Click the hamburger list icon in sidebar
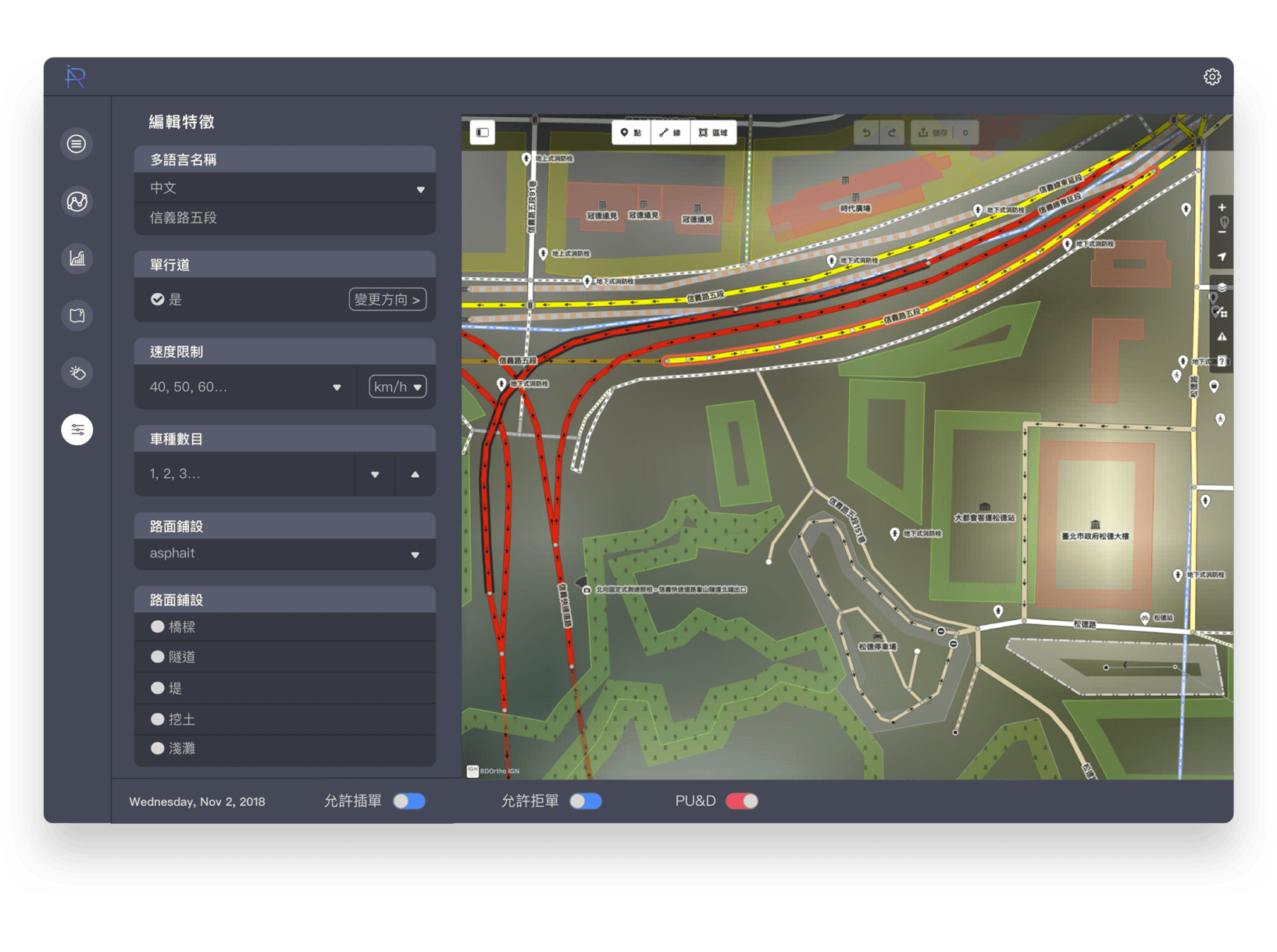The width and height of the screenshot is (1277, 952). 77,144
